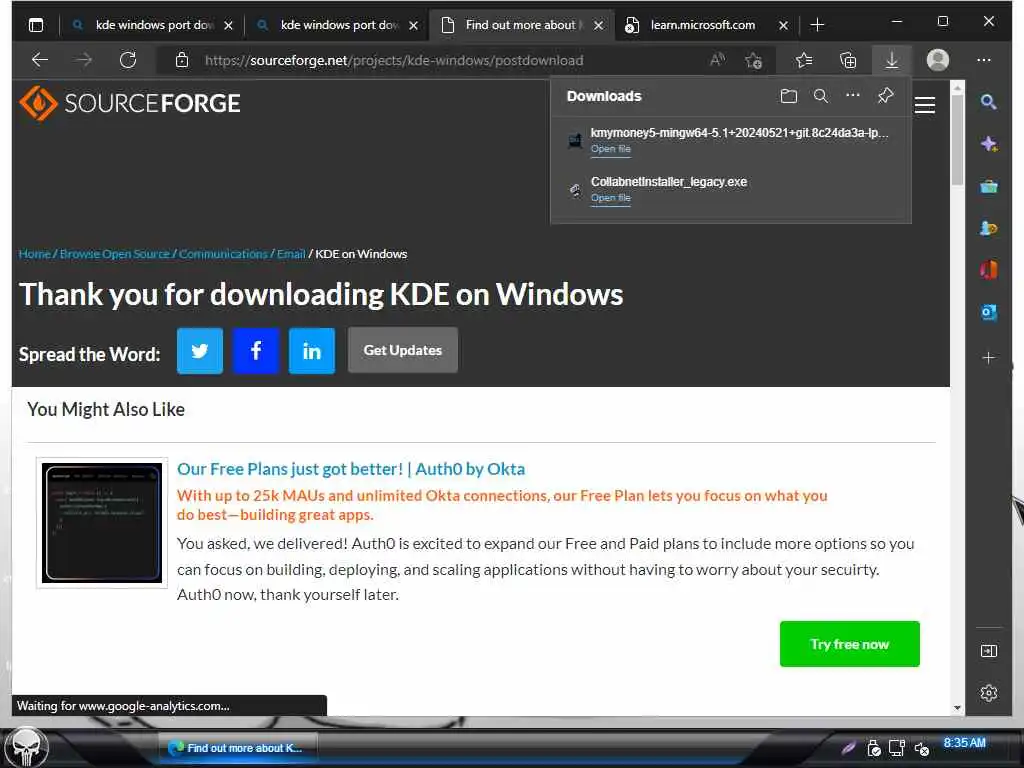Select Edge taskbar button Find out more

tap(238, 748)
